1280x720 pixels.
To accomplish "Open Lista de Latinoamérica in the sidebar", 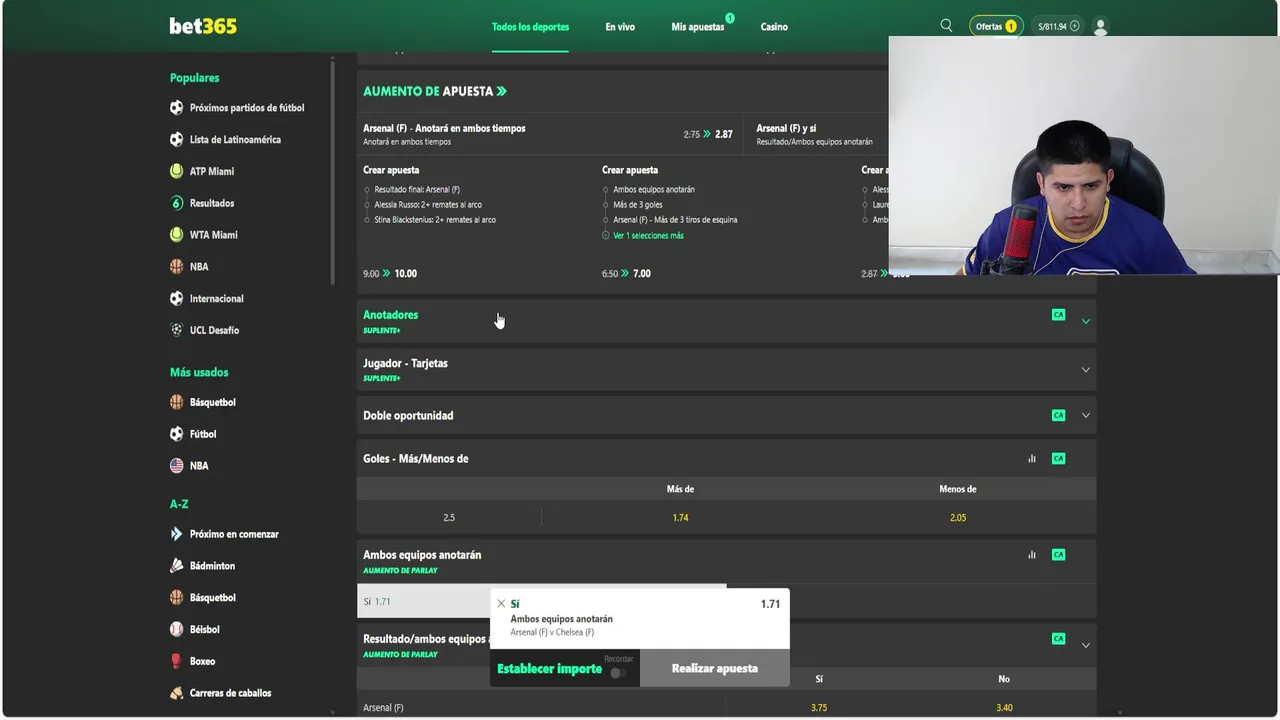I will [235, 140].
